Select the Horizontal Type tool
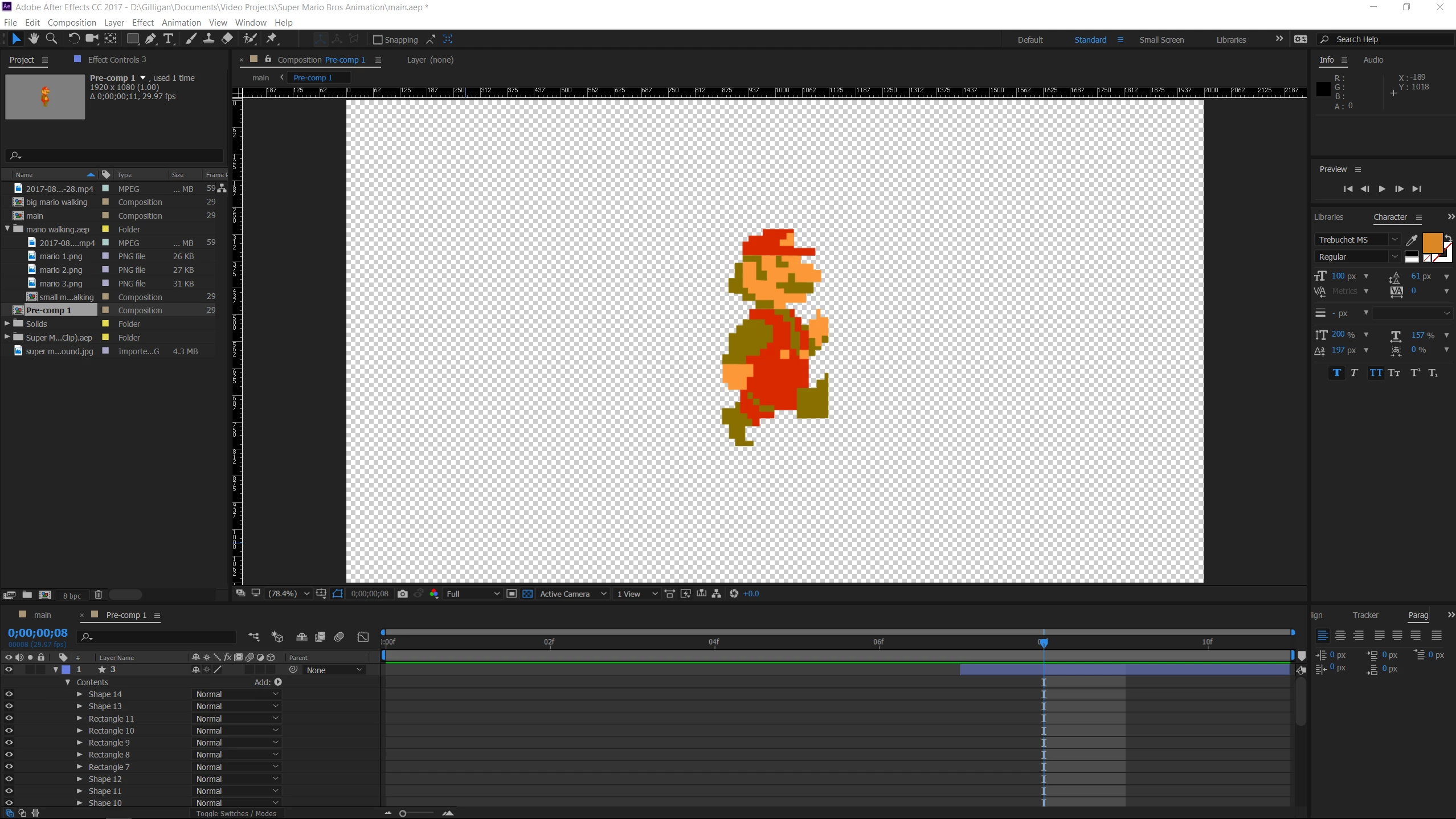Viewport: 1456px width, 819px height. click(x=168, y=39)
